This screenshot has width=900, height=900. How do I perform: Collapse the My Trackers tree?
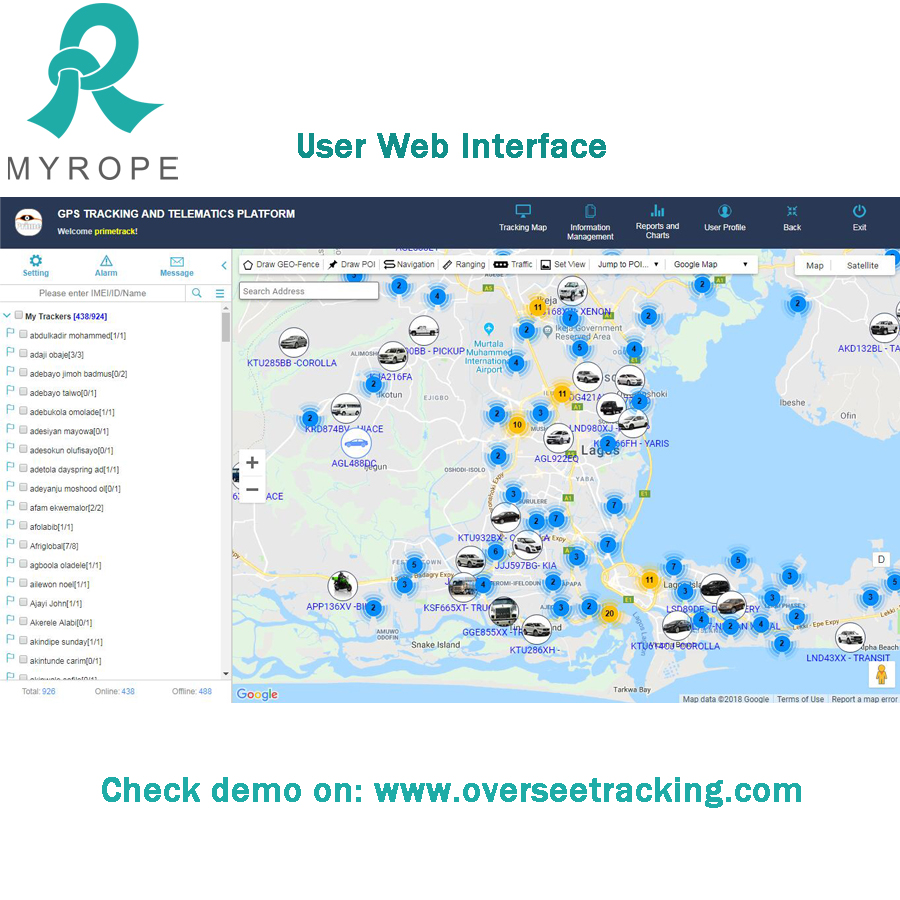tap(7, 315)
